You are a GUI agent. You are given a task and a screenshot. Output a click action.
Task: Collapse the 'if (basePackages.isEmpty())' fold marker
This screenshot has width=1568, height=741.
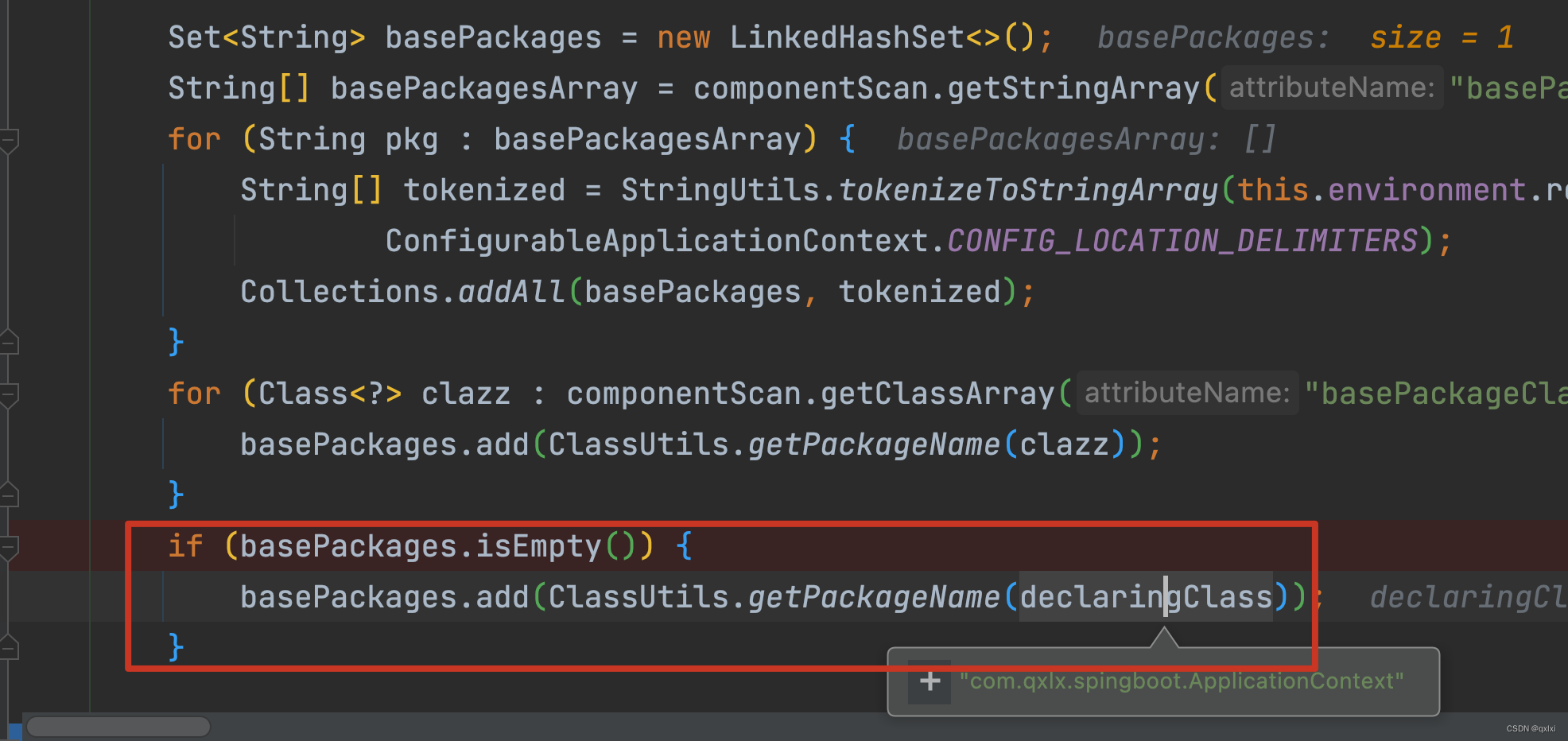[x=9, y=548]
